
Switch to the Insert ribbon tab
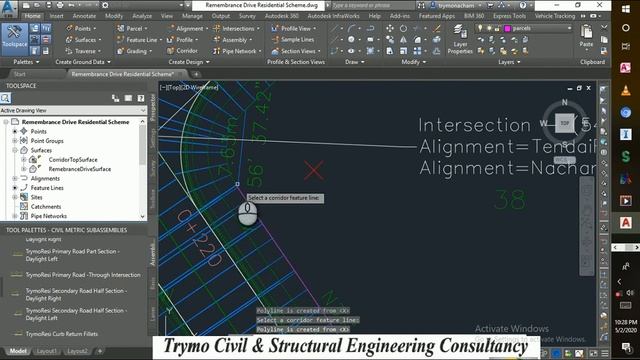pos(56,16)
